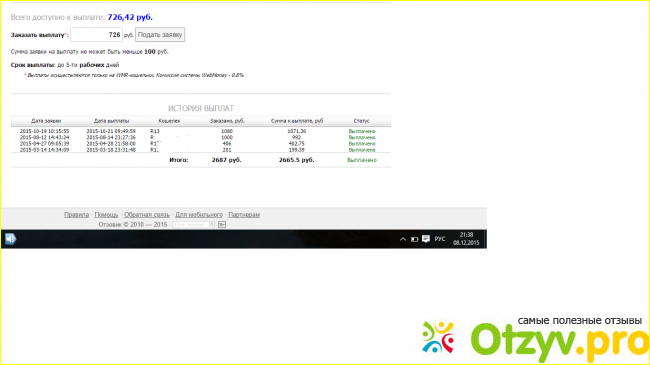
Task: Select payout date 2015-08-14 23:27:36
Action: tap(111, 137)
